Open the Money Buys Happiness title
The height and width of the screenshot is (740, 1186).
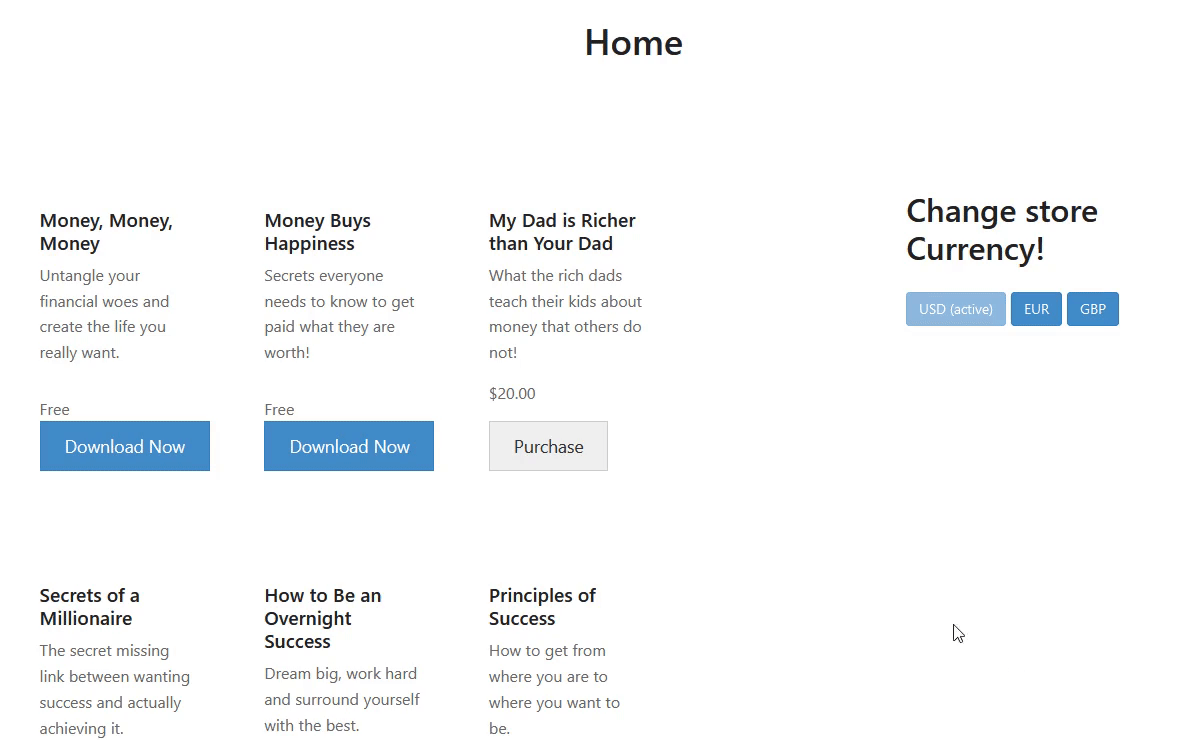coord(317,232)
